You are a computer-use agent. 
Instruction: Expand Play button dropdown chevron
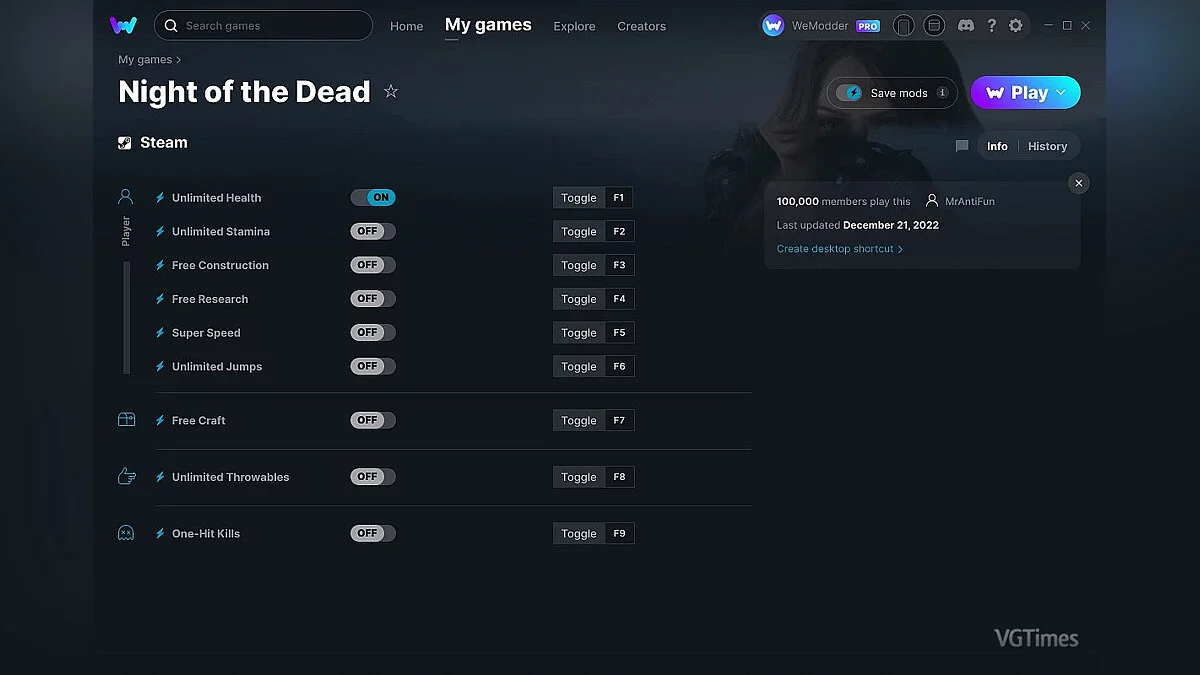[x=1062, y=93]
